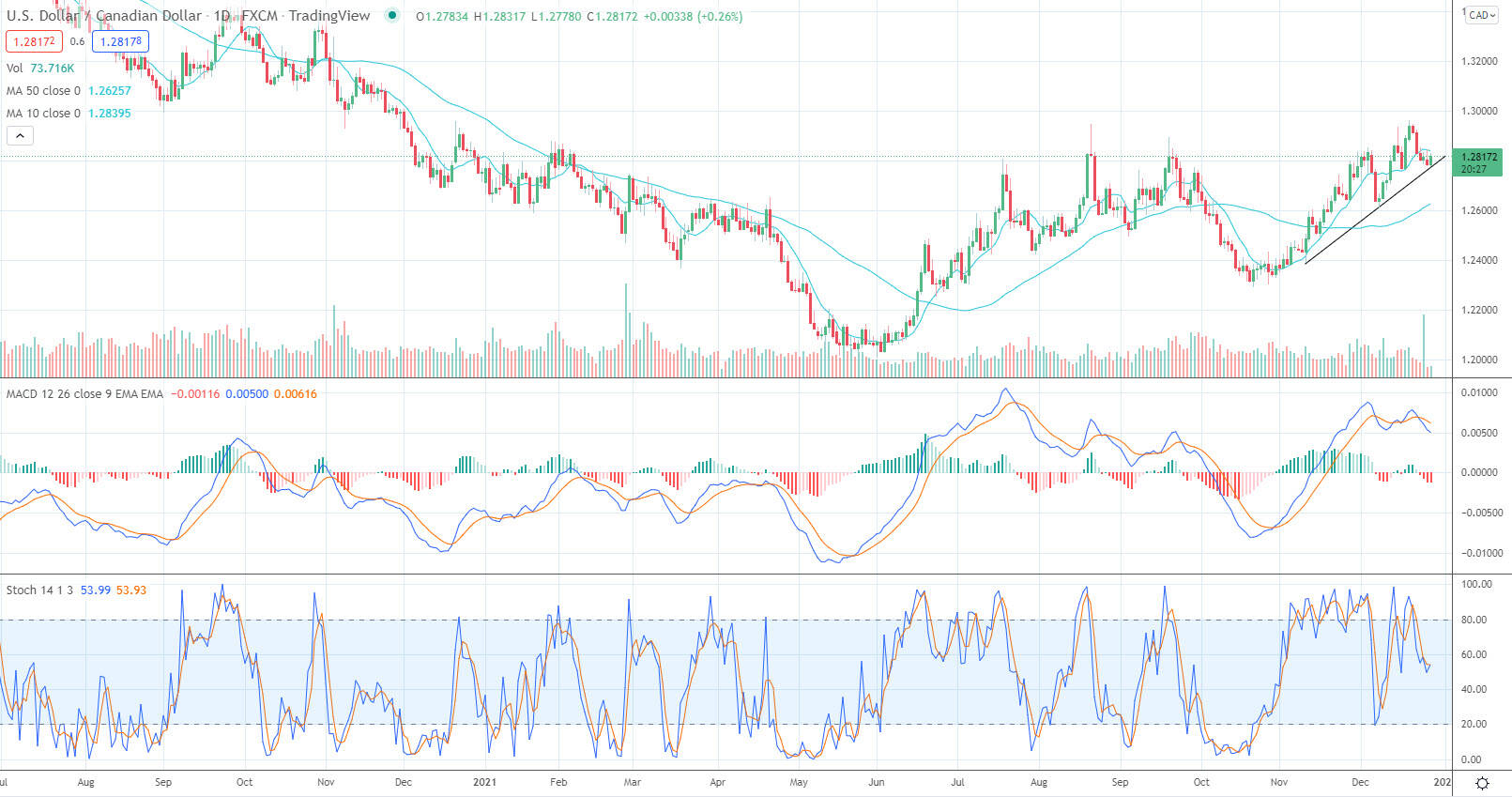This screenshot has height=797, width=1512.
Task: Click the change value +0.00338 (+0.26%)
Action: point(693,16)
